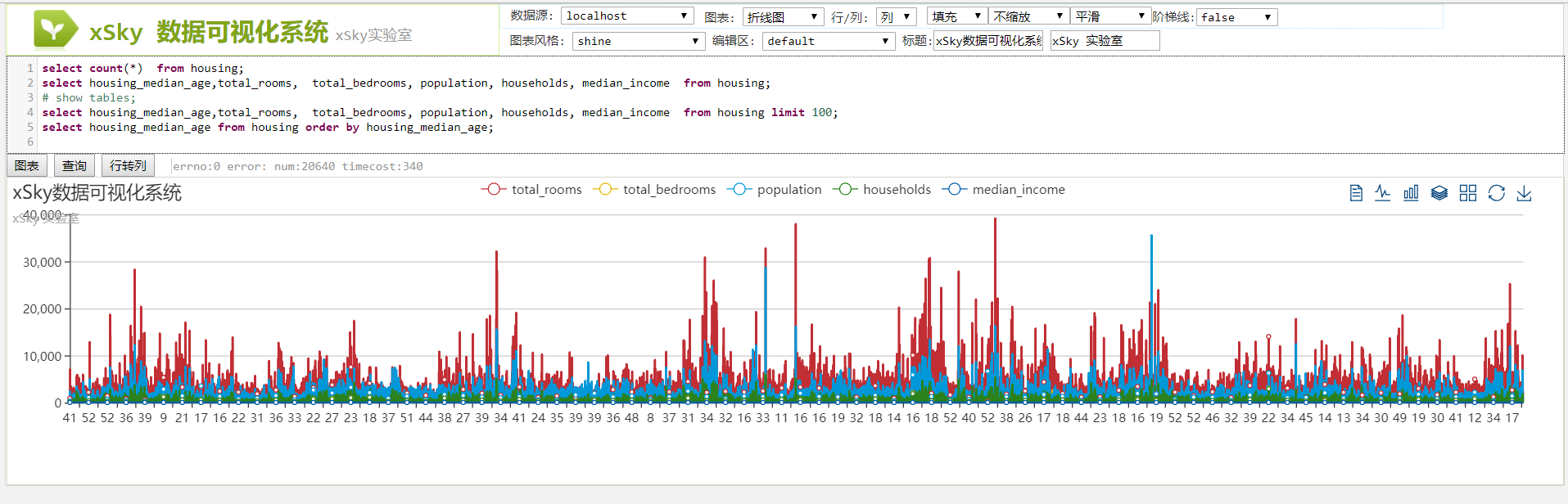This screenshot has width=1568, height=504.
Task: Open the 数据源 localhost dropdown
Action: tap(627, 16)
